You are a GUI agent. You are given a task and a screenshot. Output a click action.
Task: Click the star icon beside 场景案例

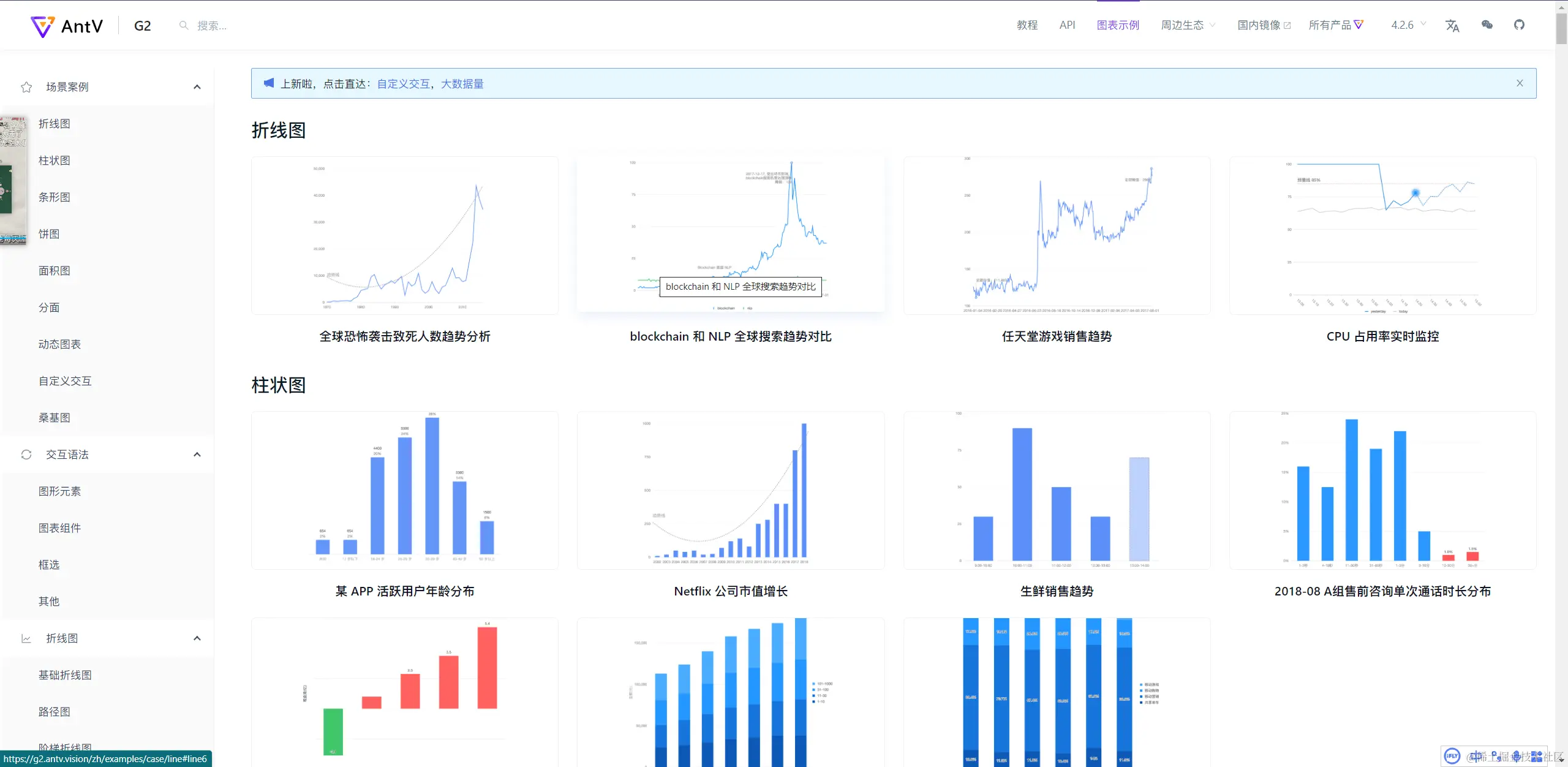[26, 87]
